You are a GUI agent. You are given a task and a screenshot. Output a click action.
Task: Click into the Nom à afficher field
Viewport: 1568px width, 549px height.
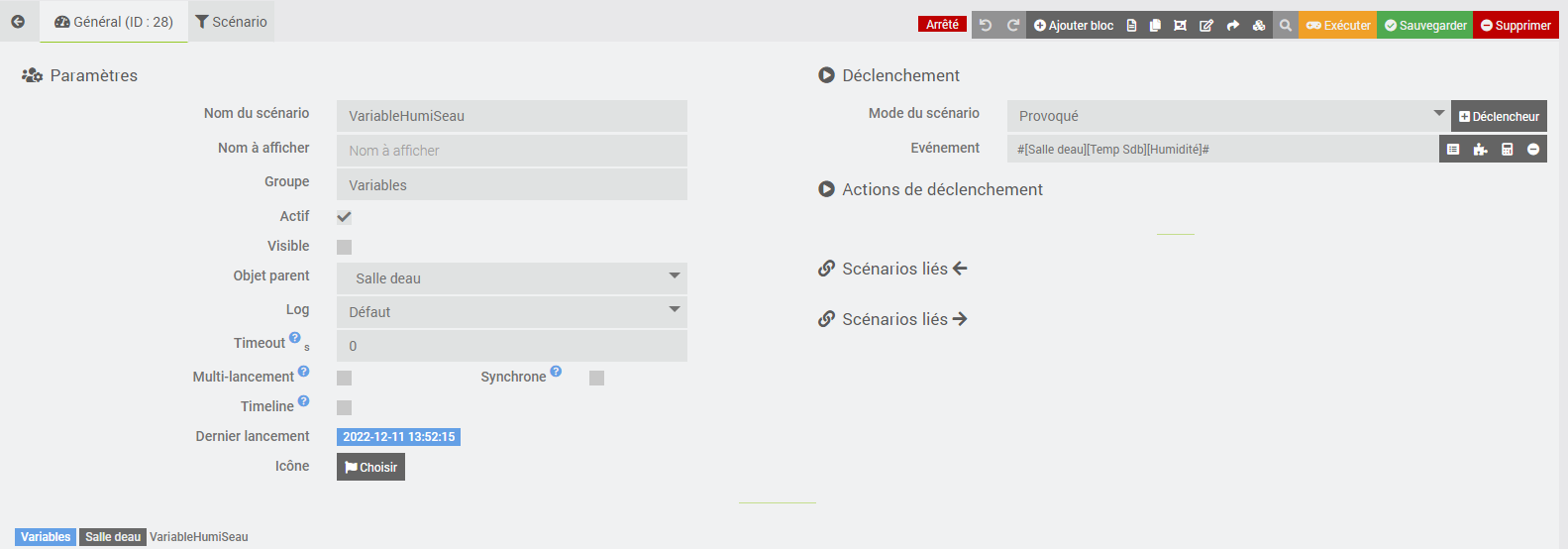(x=511, y=151)
